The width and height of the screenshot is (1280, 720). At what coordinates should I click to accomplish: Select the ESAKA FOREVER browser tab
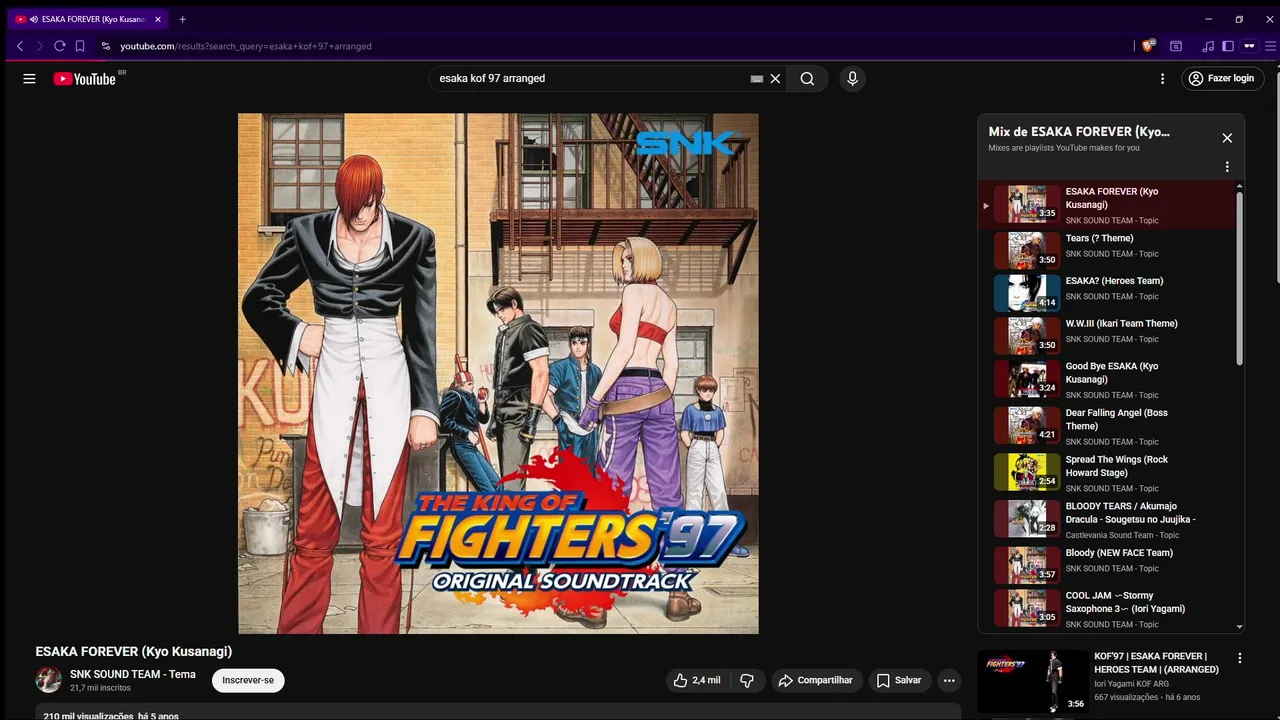click(87, 19)
